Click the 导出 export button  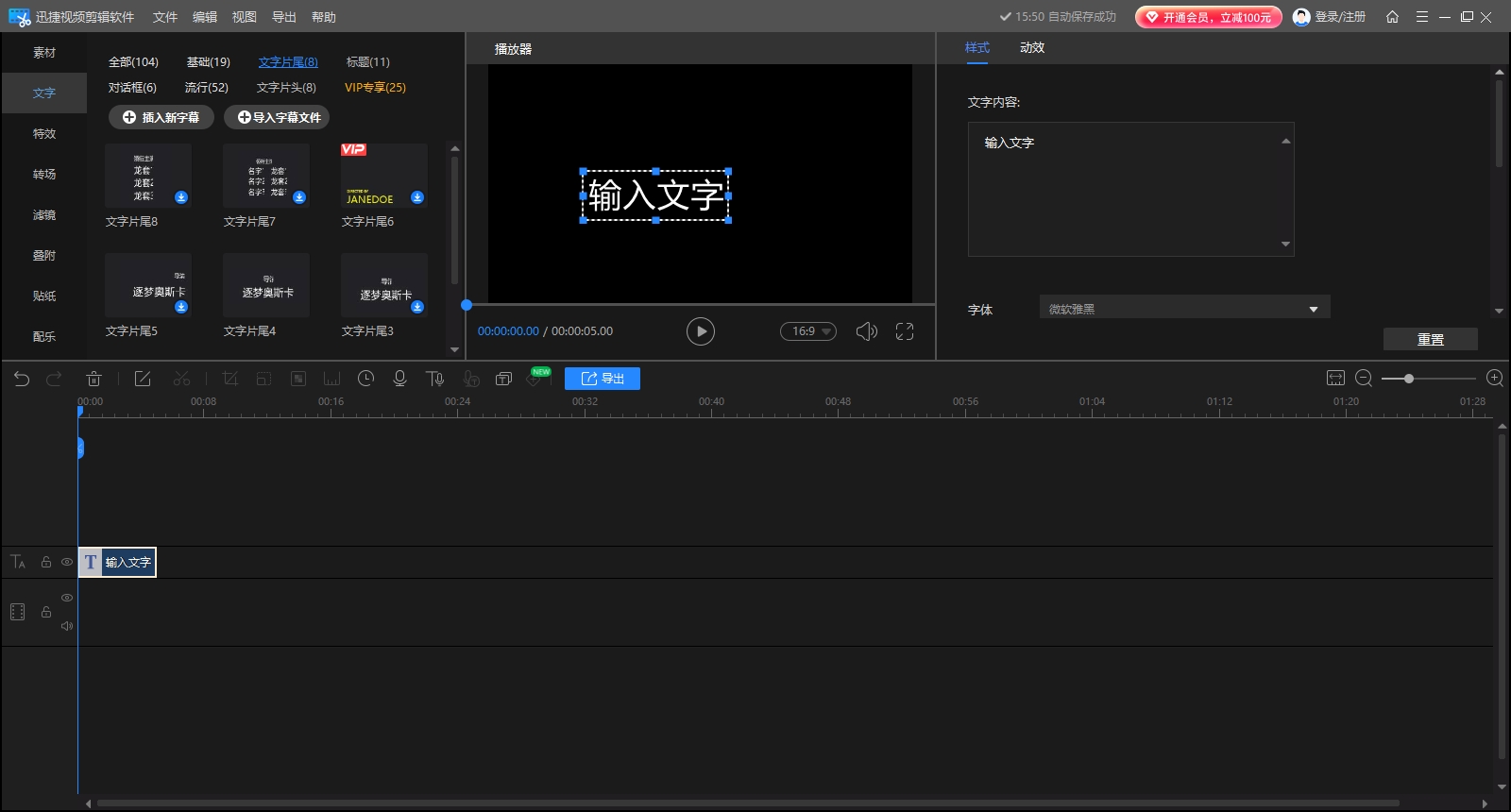(603, 379)
